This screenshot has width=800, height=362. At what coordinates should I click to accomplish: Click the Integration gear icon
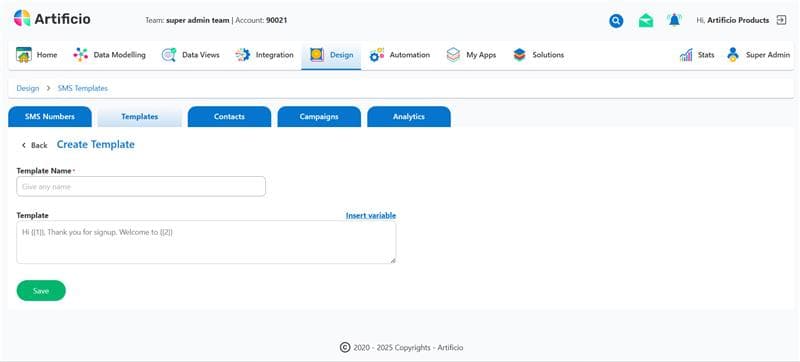pos(243,55)
